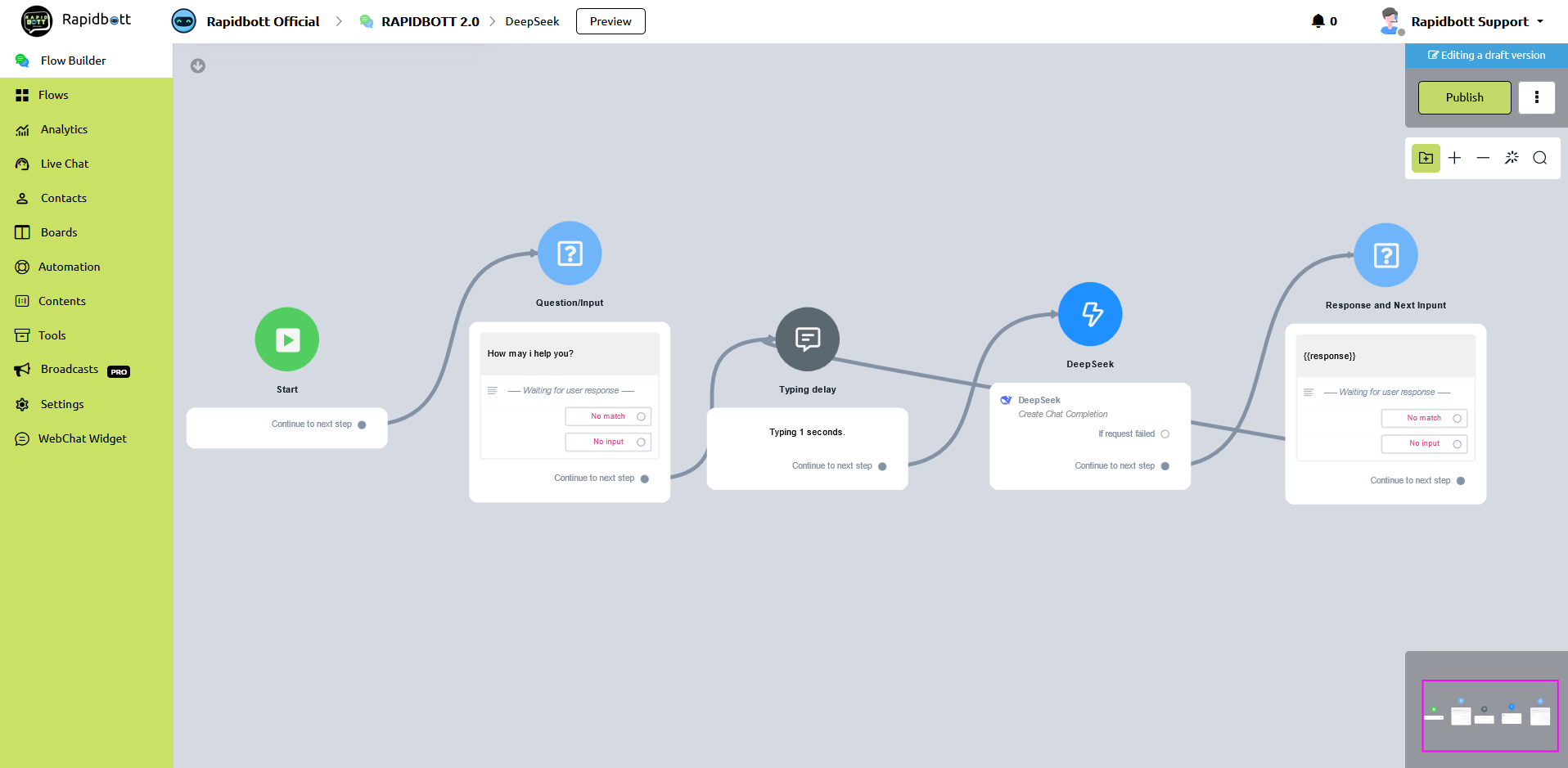Click No input connector in Response node
The image size is (1568, 768).
point(1457,444)
